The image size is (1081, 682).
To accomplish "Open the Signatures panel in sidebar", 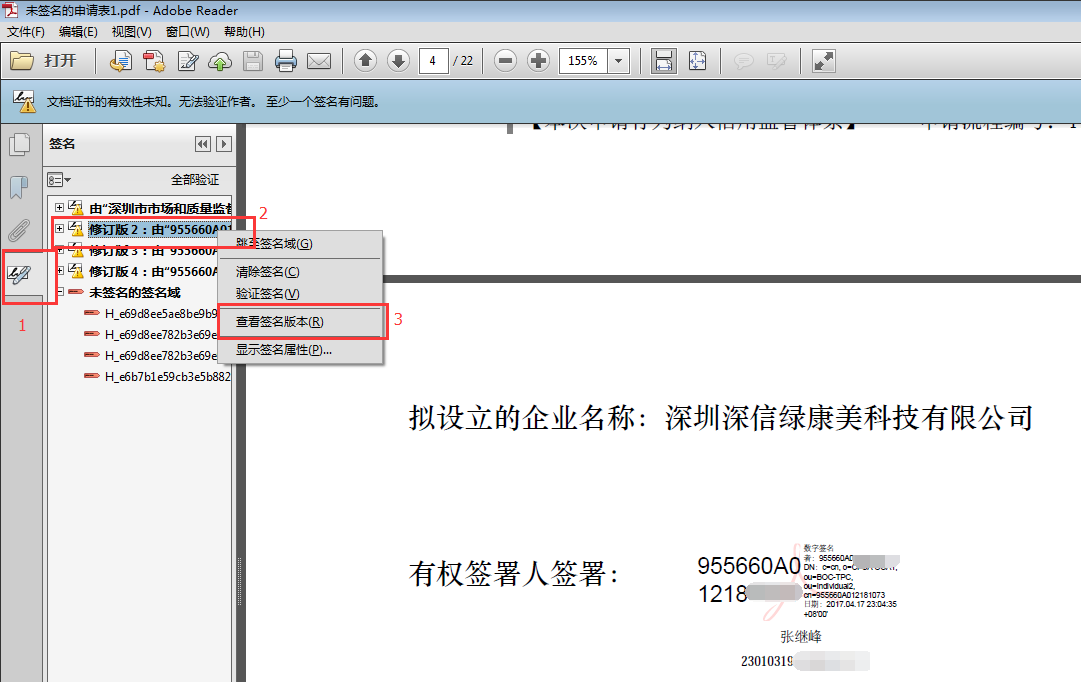I will [20, 273].
